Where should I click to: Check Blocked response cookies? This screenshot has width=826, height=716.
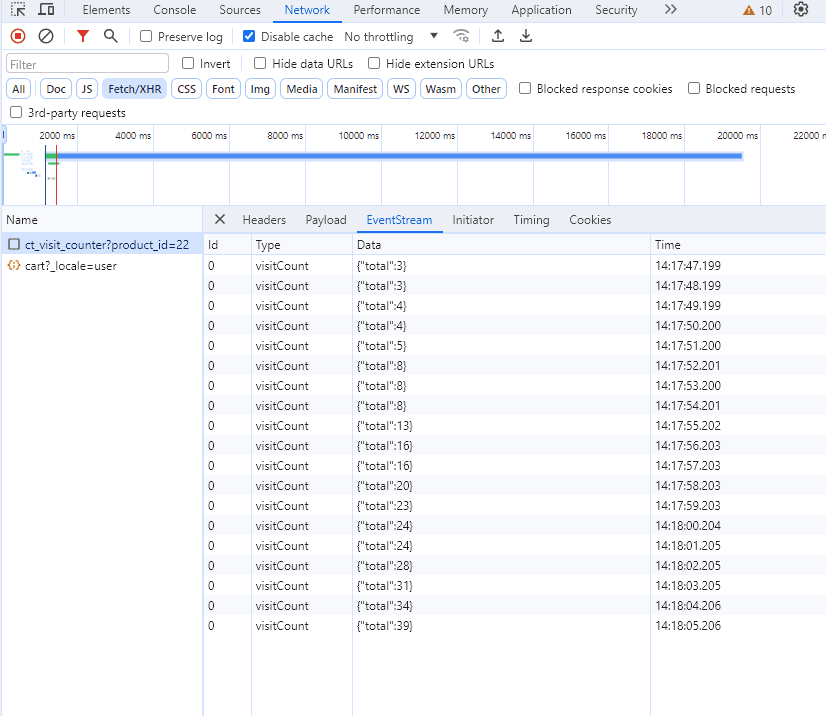[x=525, y=89]
